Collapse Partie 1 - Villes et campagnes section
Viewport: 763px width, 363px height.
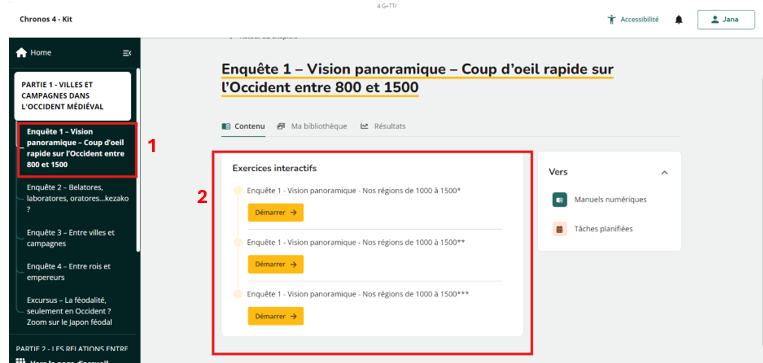point(73,96)
